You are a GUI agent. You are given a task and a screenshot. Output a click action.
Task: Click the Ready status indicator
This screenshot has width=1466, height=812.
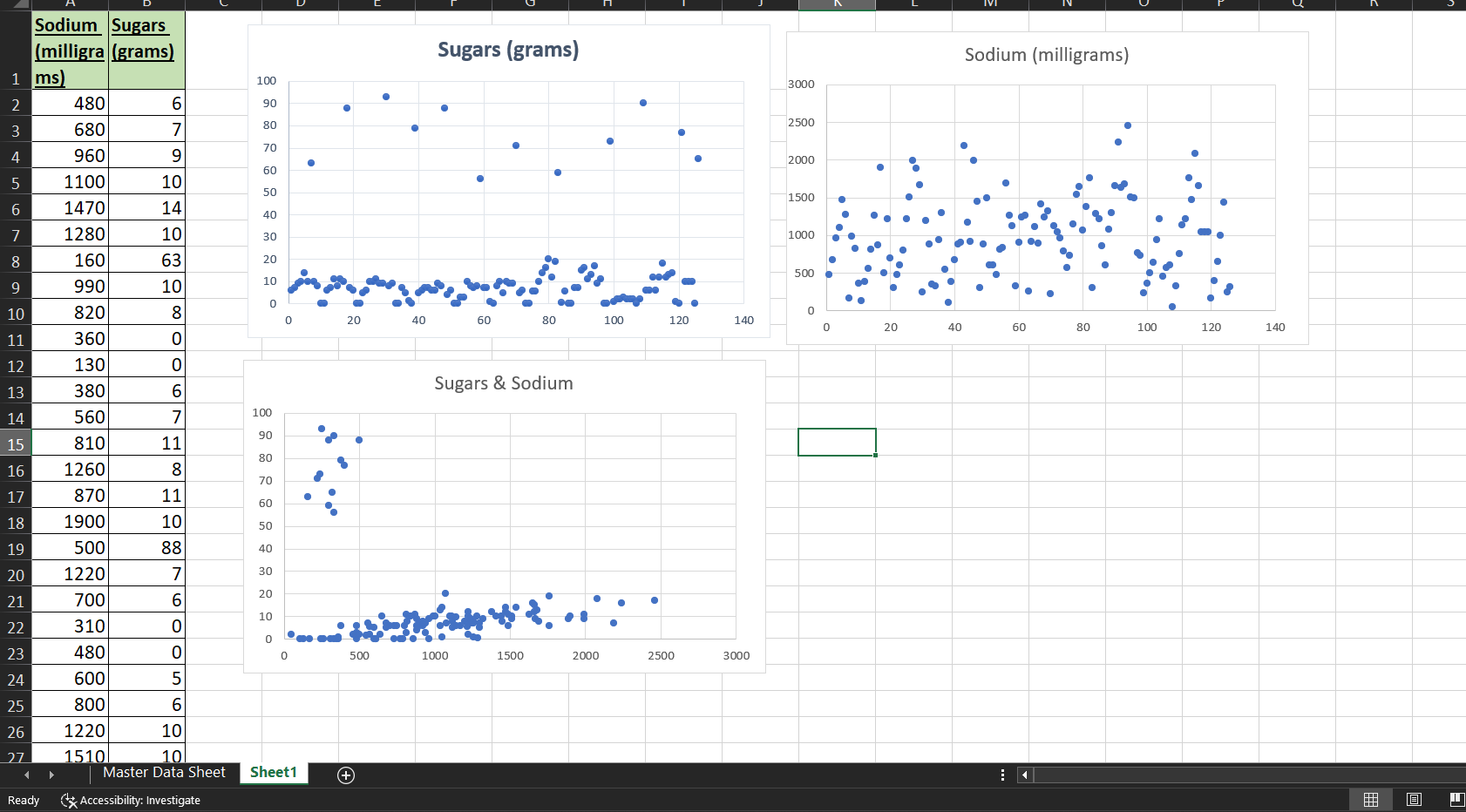23,800
